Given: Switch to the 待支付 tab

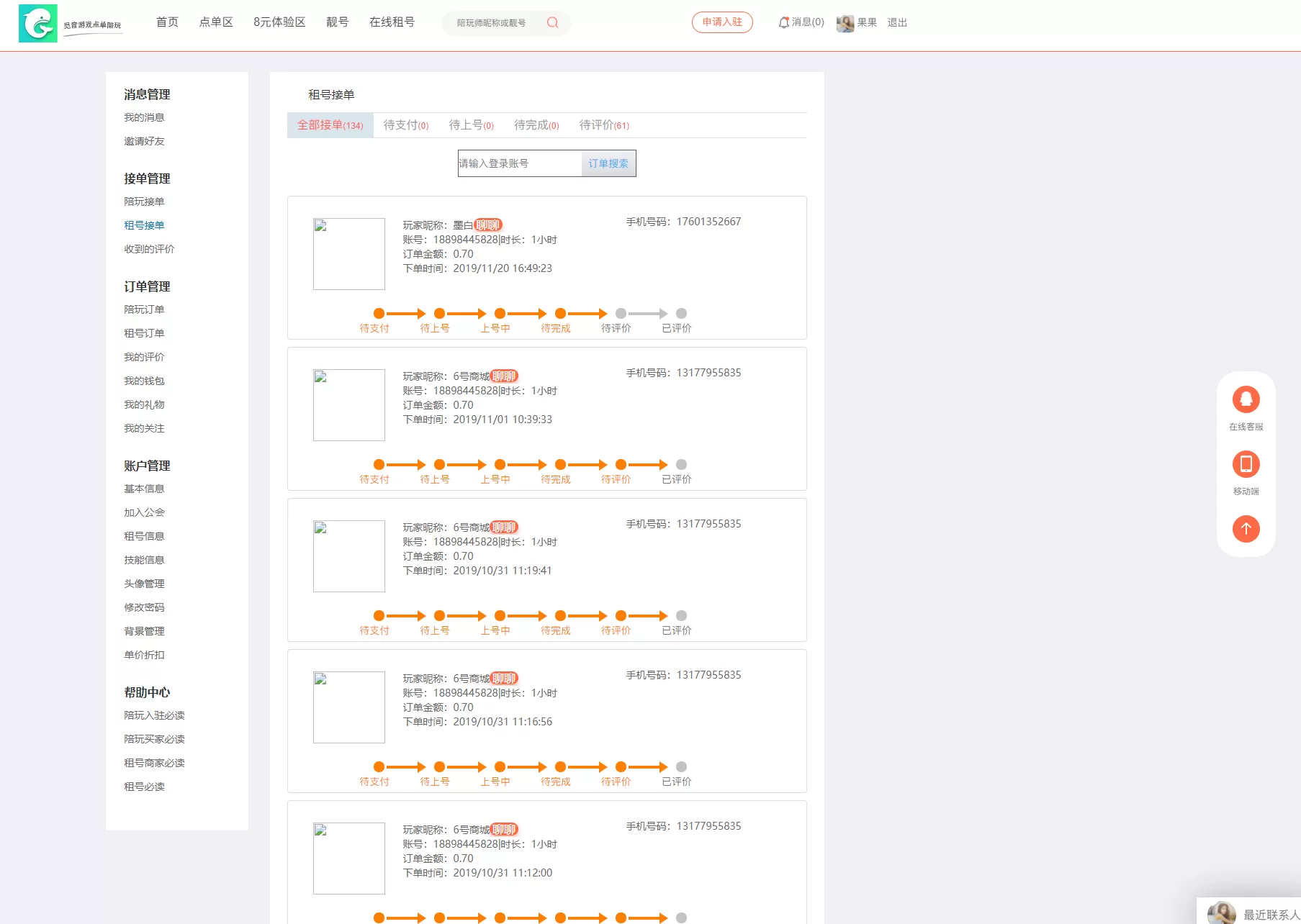Looking at the screenshot, I should coord(405,125).
